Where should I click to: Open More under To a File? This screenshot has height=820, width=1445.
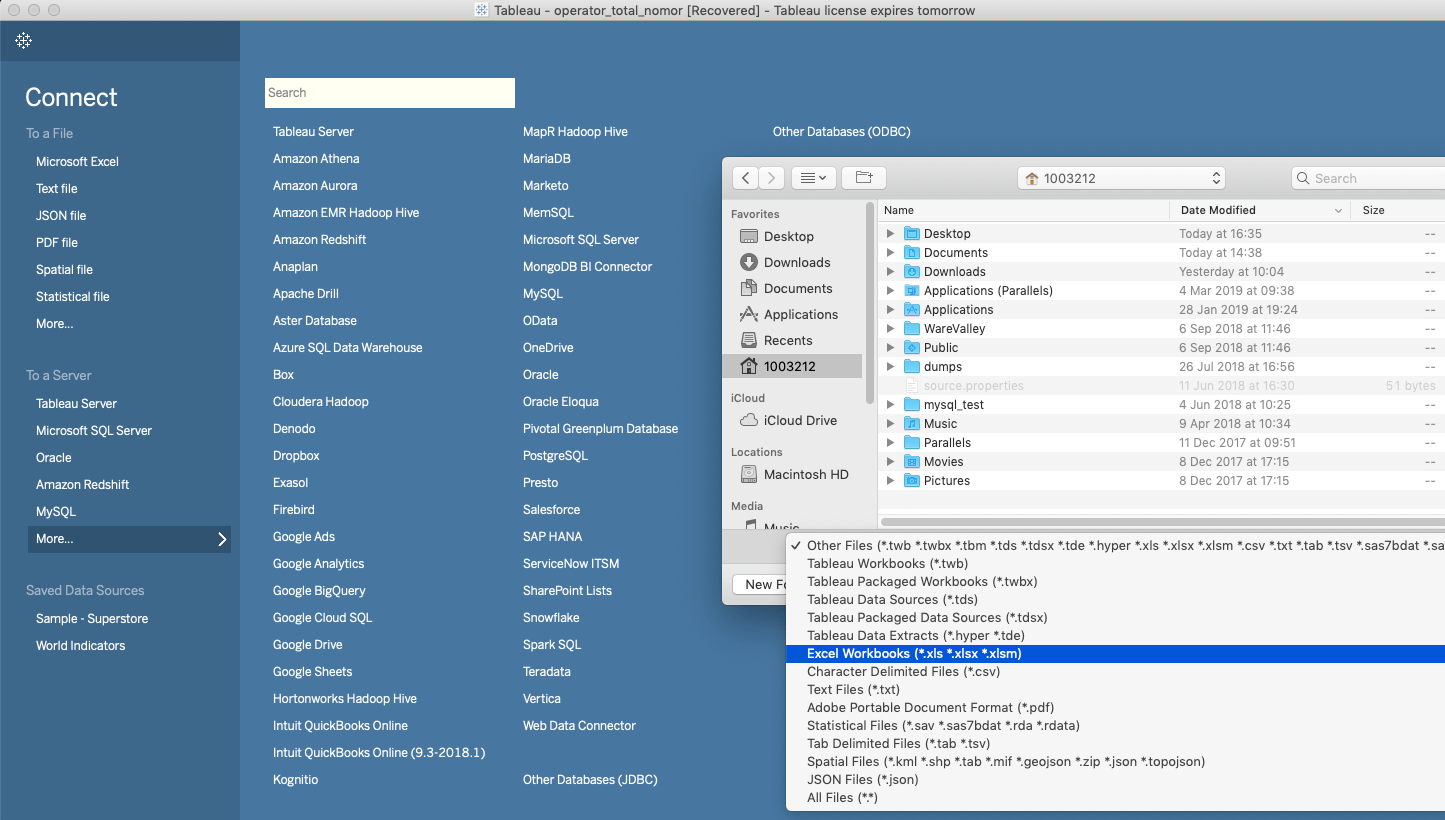[55, 323]
